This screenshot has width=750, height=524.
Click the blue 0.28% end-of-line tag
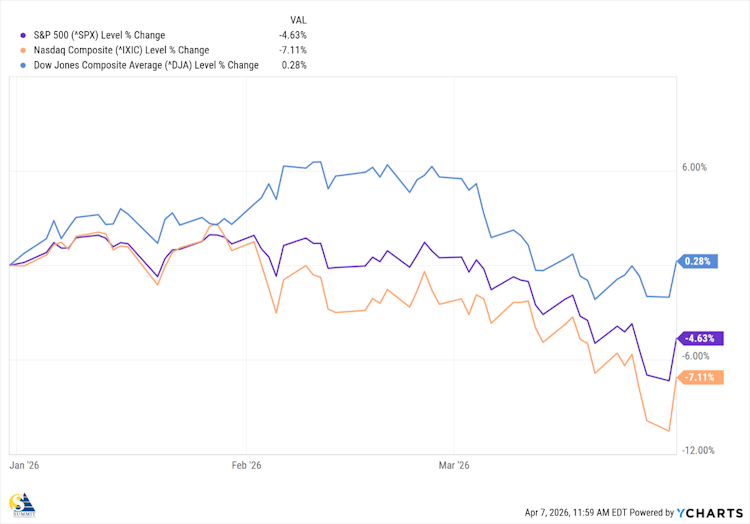point(697,261)
